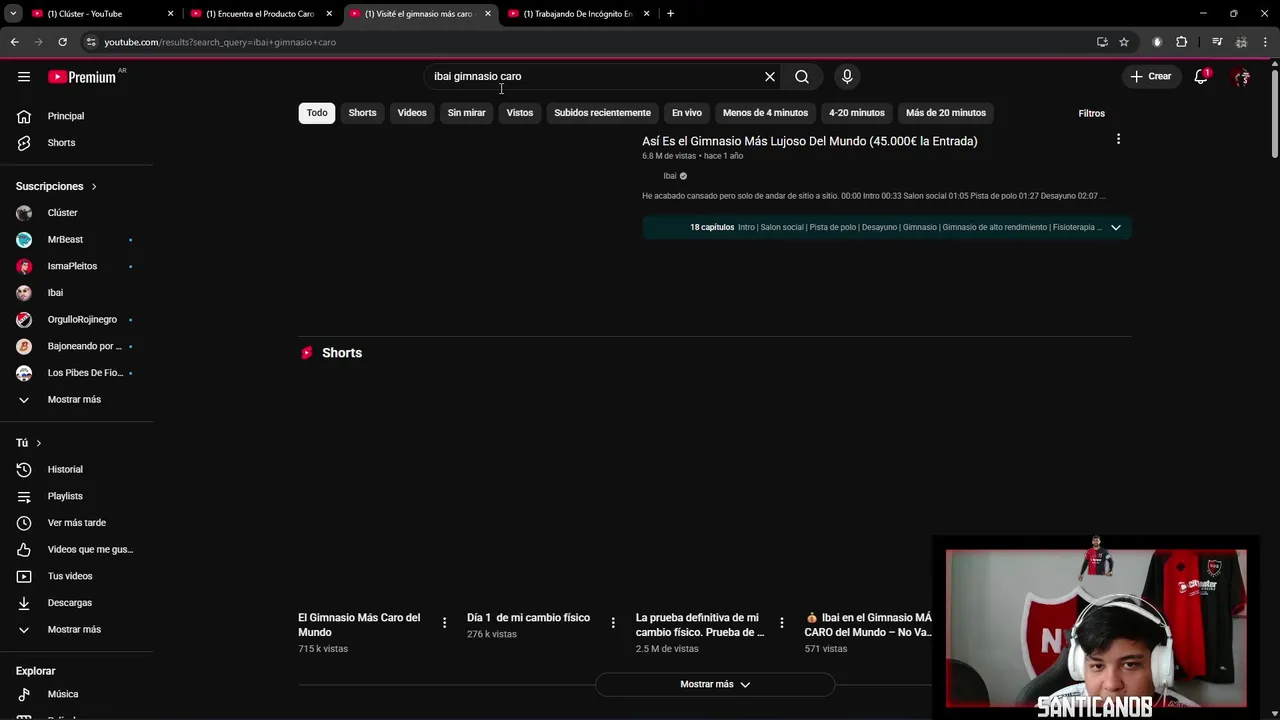Filter results by Shorts chip

tap(362, 113)
